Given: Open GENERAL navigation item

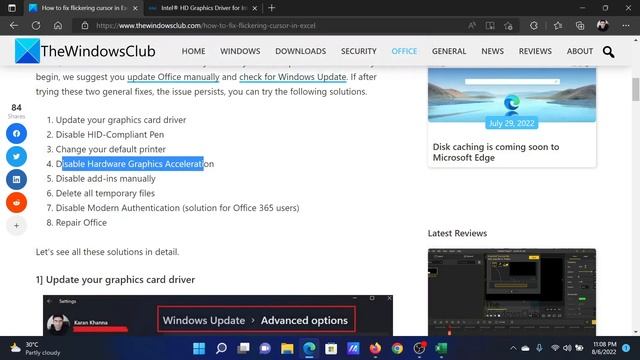Looking at the screenshot, I should coord(449,51).
